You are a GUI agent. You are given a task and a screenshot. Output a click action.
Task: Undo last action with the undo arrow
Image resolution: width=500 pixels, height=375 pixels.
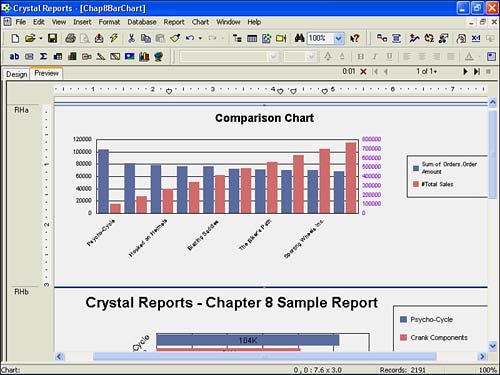point(190,38)
